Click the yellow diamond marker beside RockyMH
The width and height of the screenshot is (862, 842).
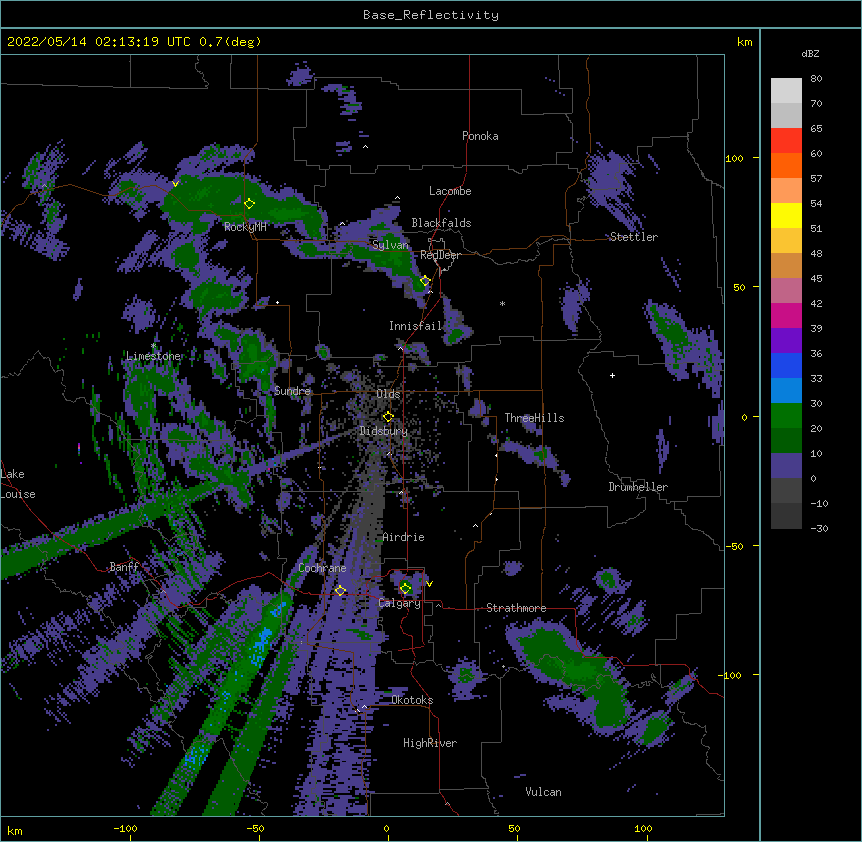pos(250,204)
